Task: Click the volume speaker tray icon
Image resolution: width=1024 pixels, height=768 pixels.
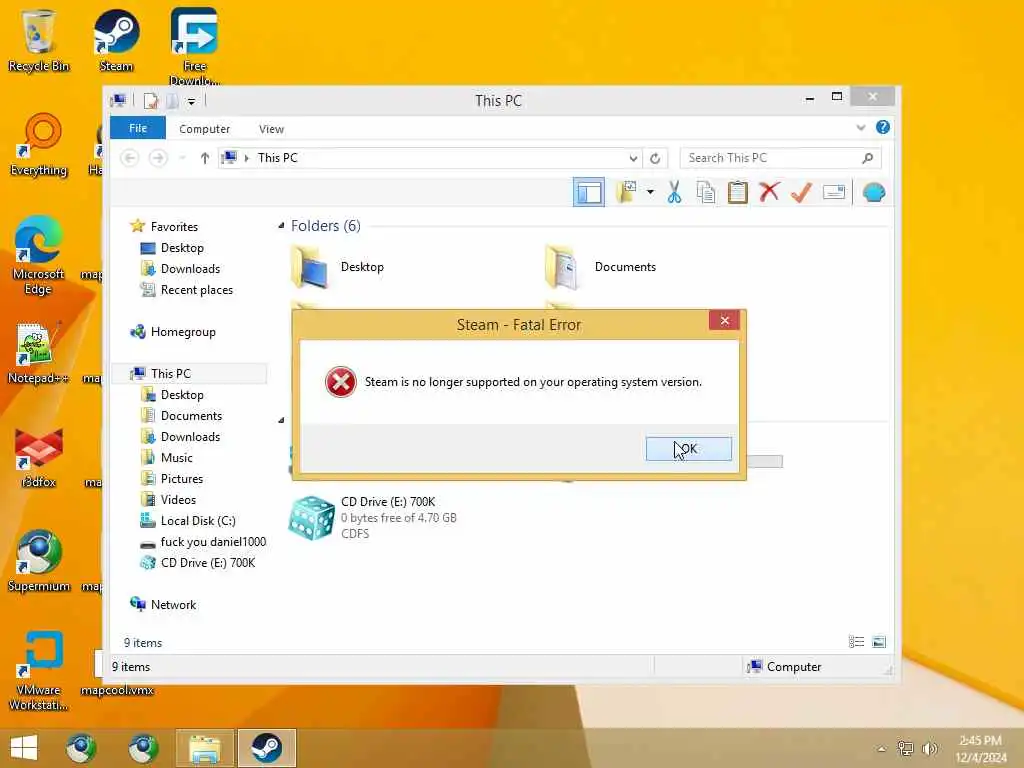Action: 929,748
